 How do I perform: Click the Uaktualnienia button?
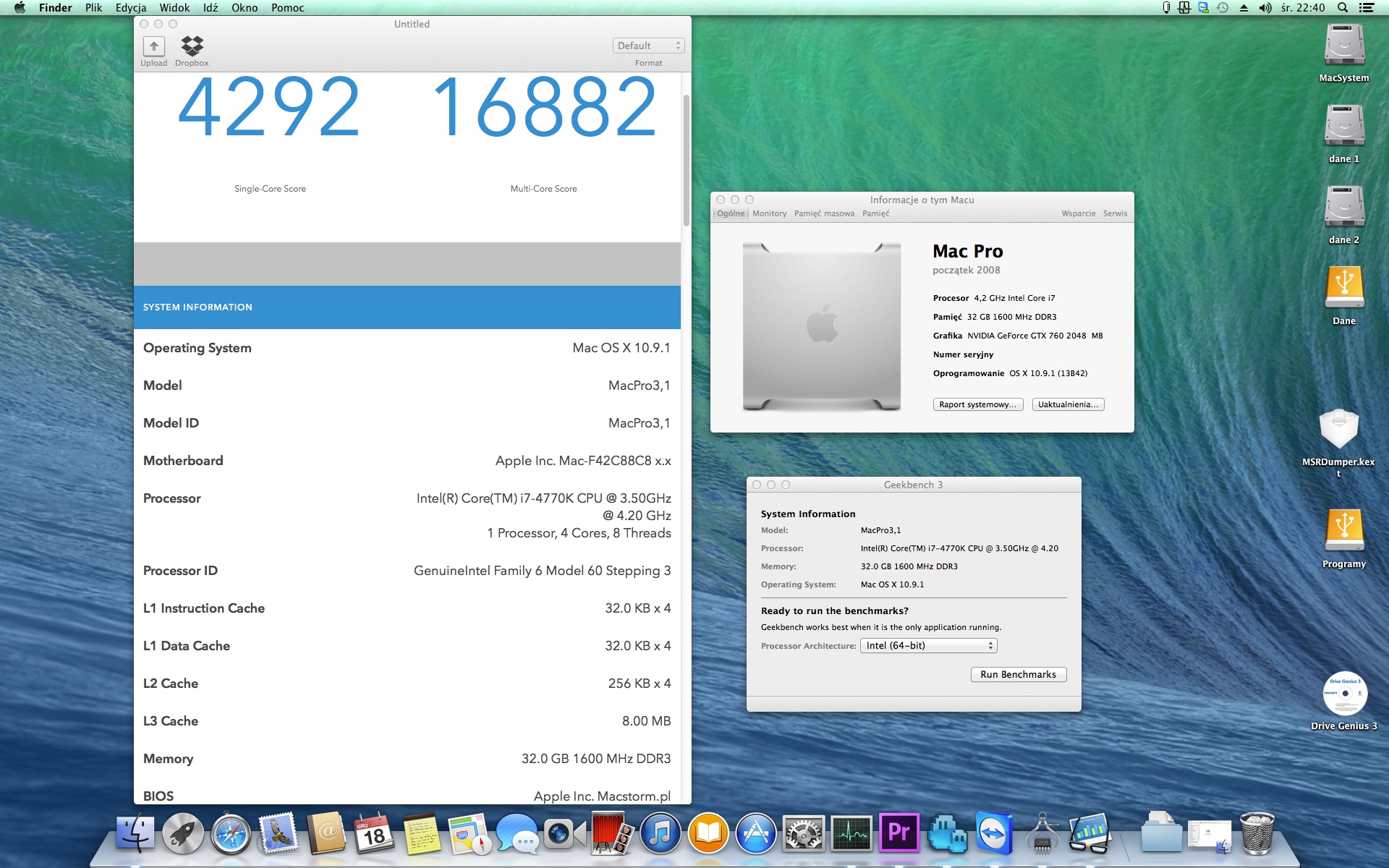pos(1068,404)
